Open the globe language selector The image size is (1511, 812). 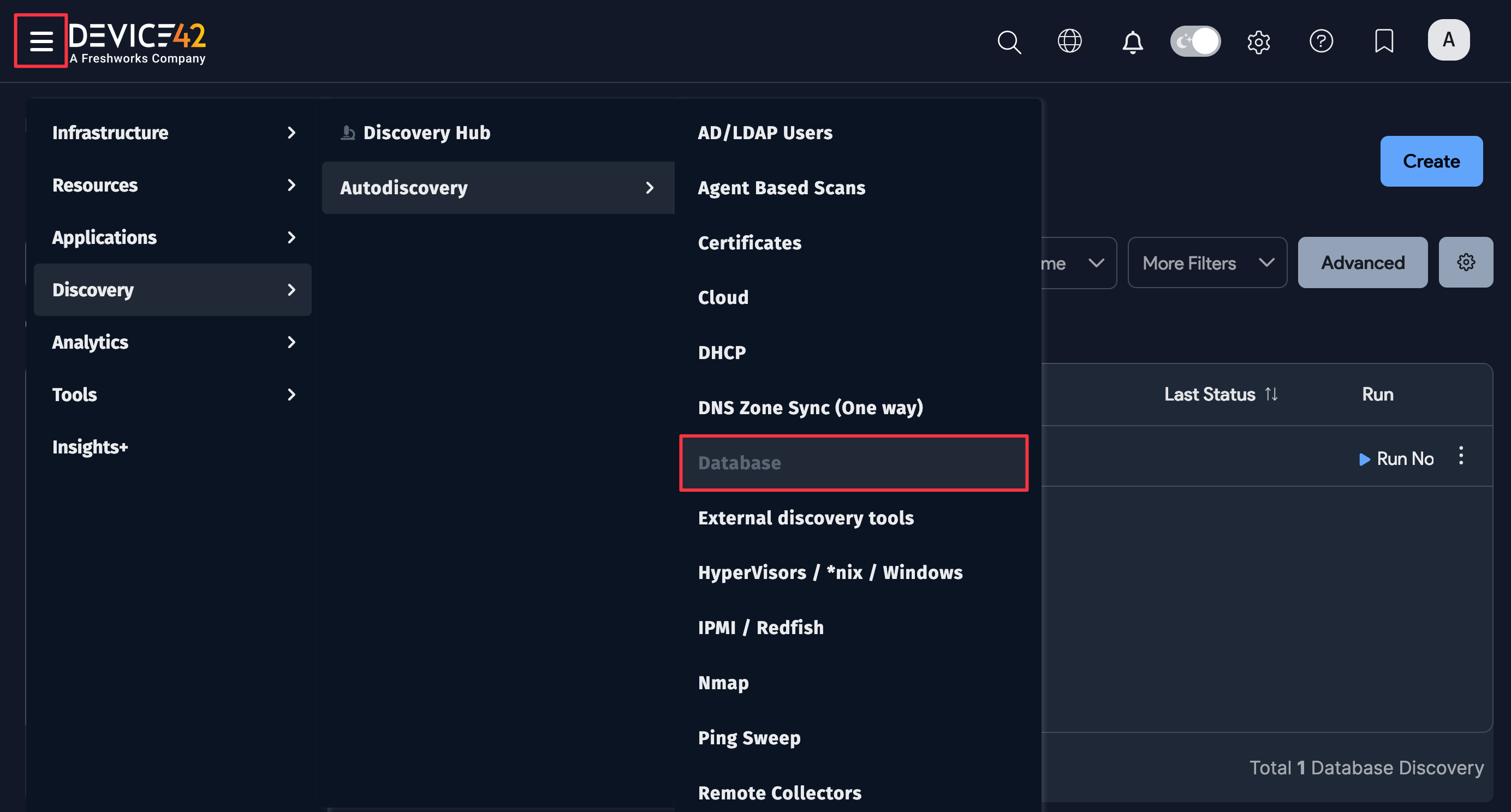(x=1069, y=41)
